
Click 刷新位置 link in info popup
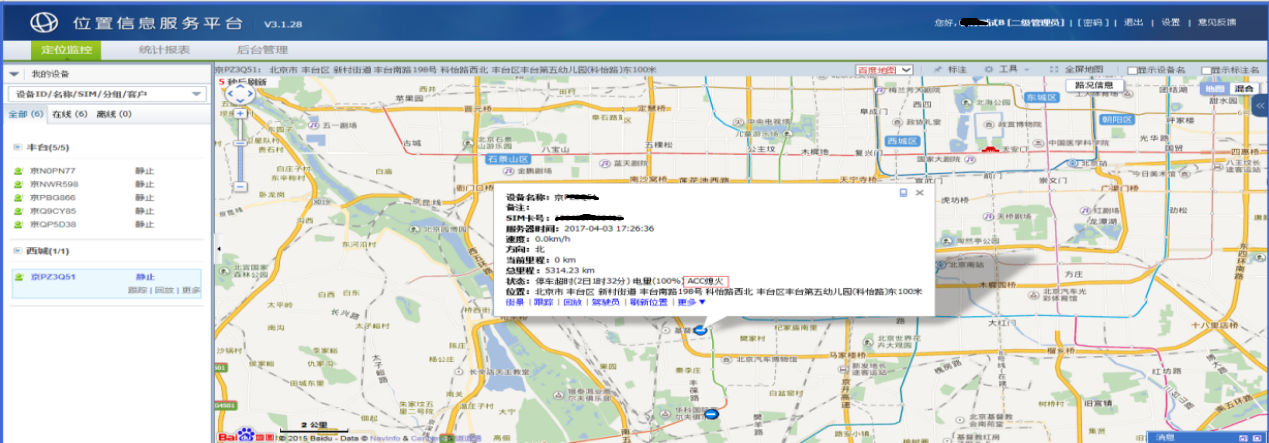(648, 302)
